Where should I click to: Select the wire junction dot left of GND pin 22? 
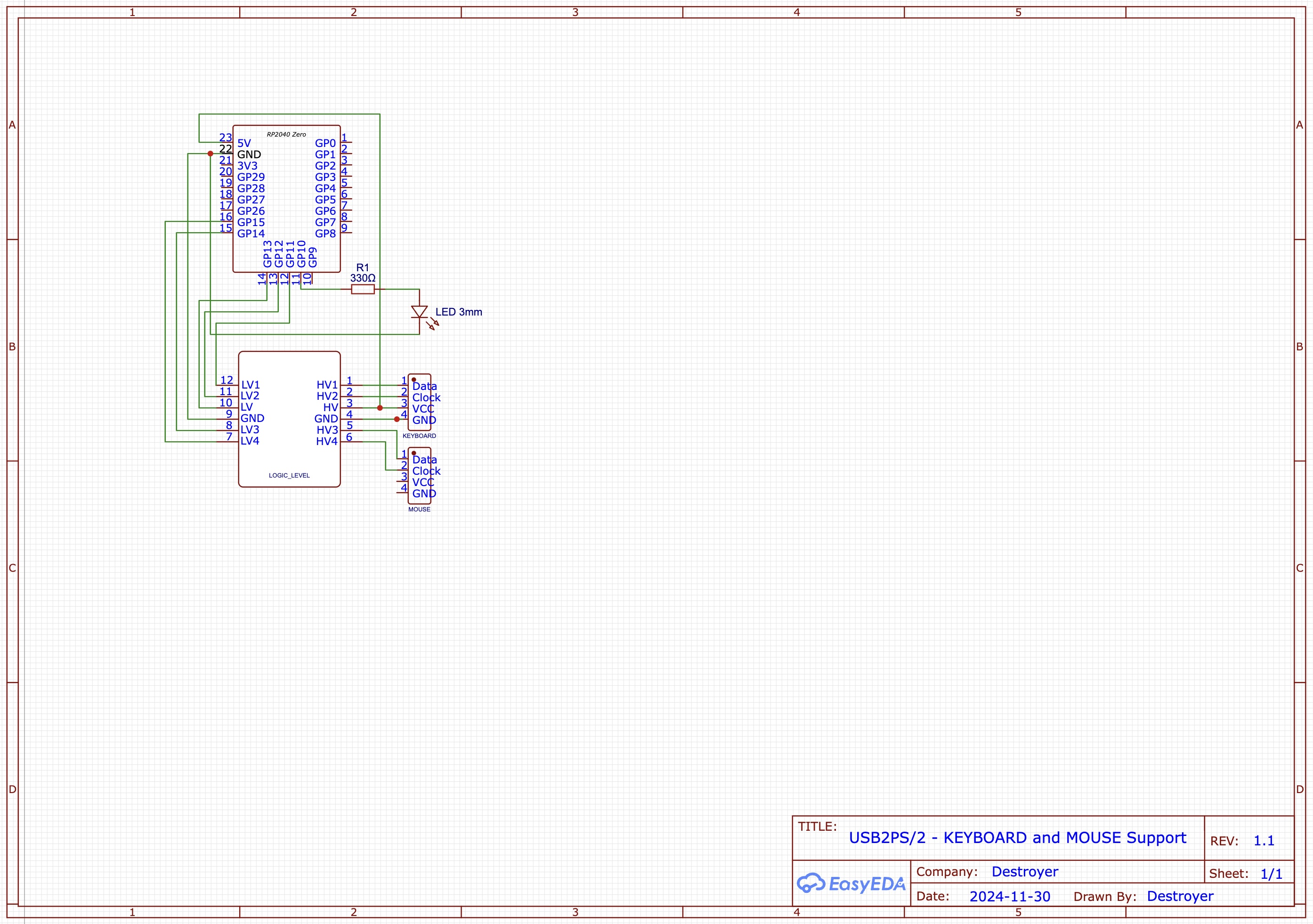[x=211, y=154]
